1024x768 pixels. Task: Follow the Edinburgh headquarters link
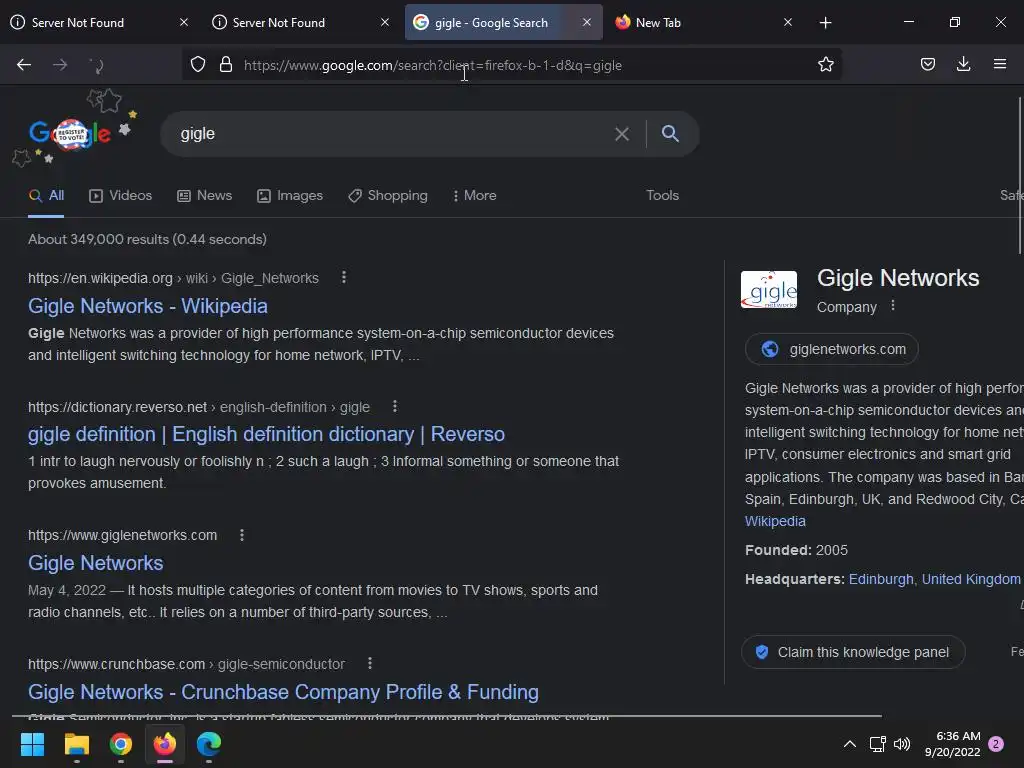tap(880, 579)
